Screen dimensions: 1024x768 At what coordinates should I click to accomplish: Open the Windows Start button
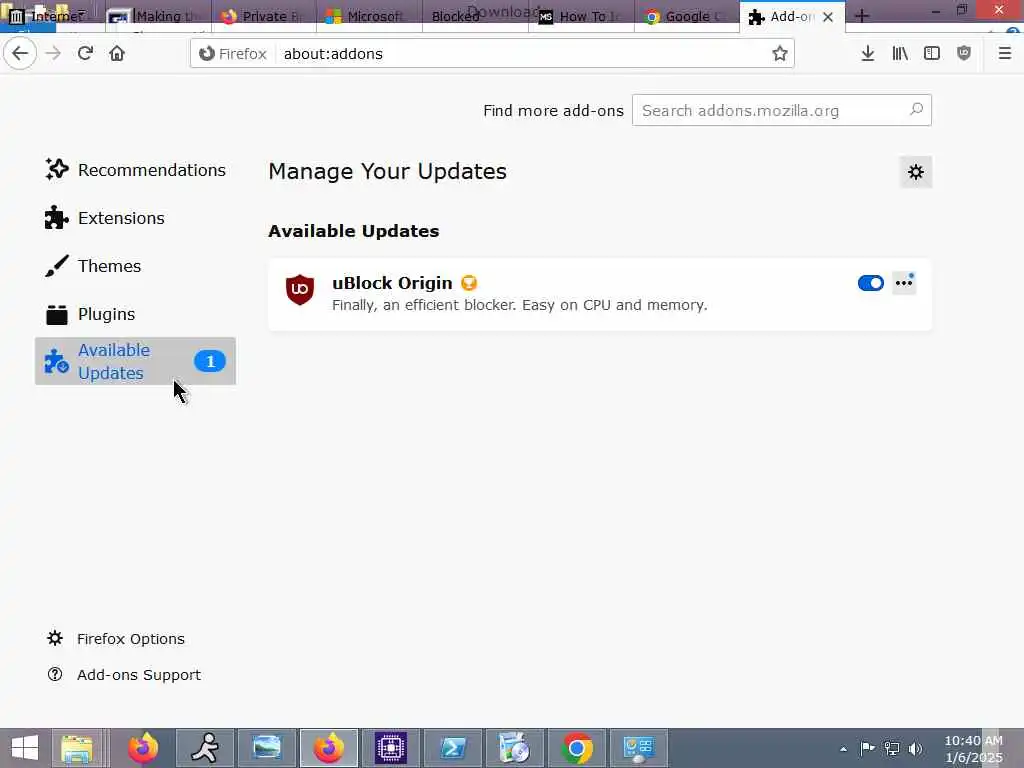tap(24, 748)
